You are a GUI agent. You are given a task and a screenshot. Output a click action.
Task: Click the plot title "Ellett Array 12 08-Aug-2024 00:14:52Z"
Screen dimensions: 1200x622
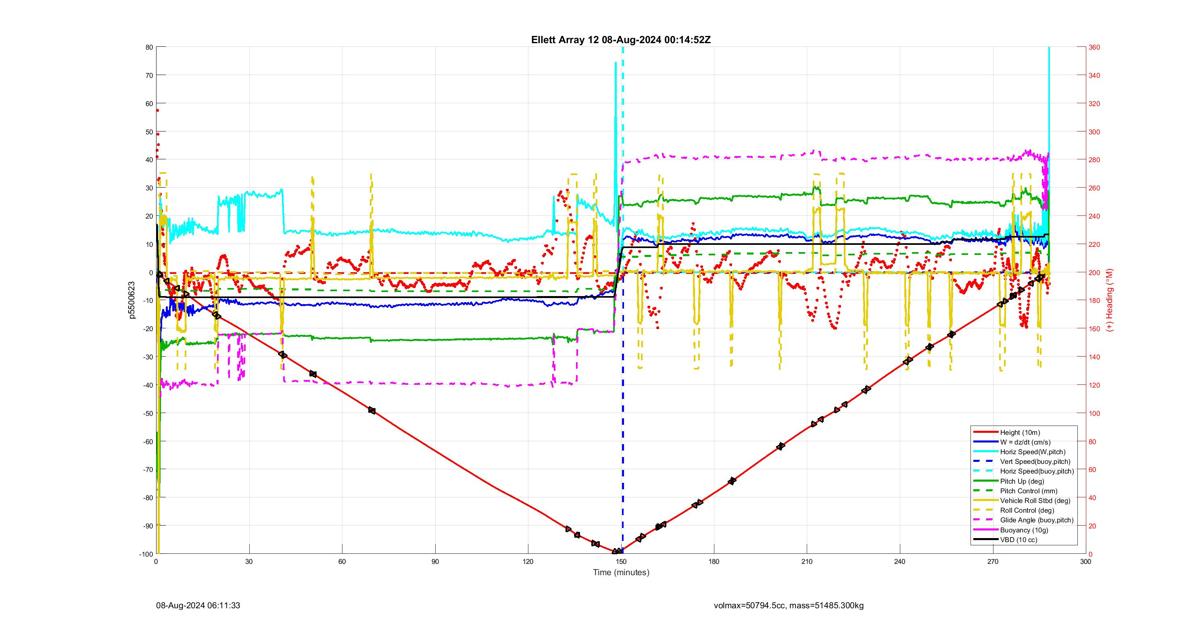[x=620, y=40]
